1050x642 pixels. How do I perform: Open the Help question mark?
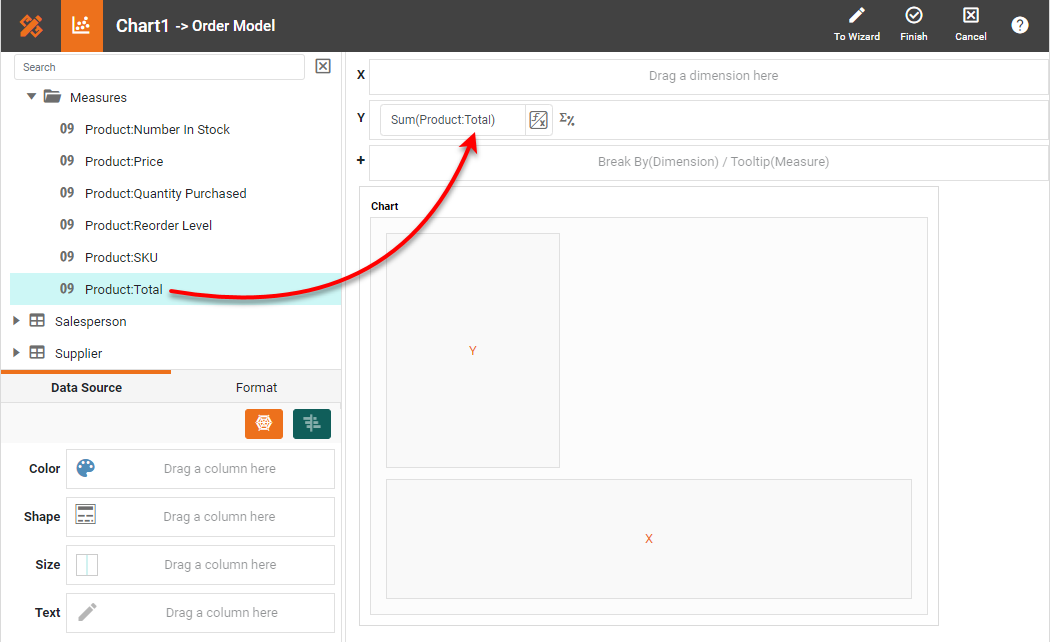tap(1019, 24)
